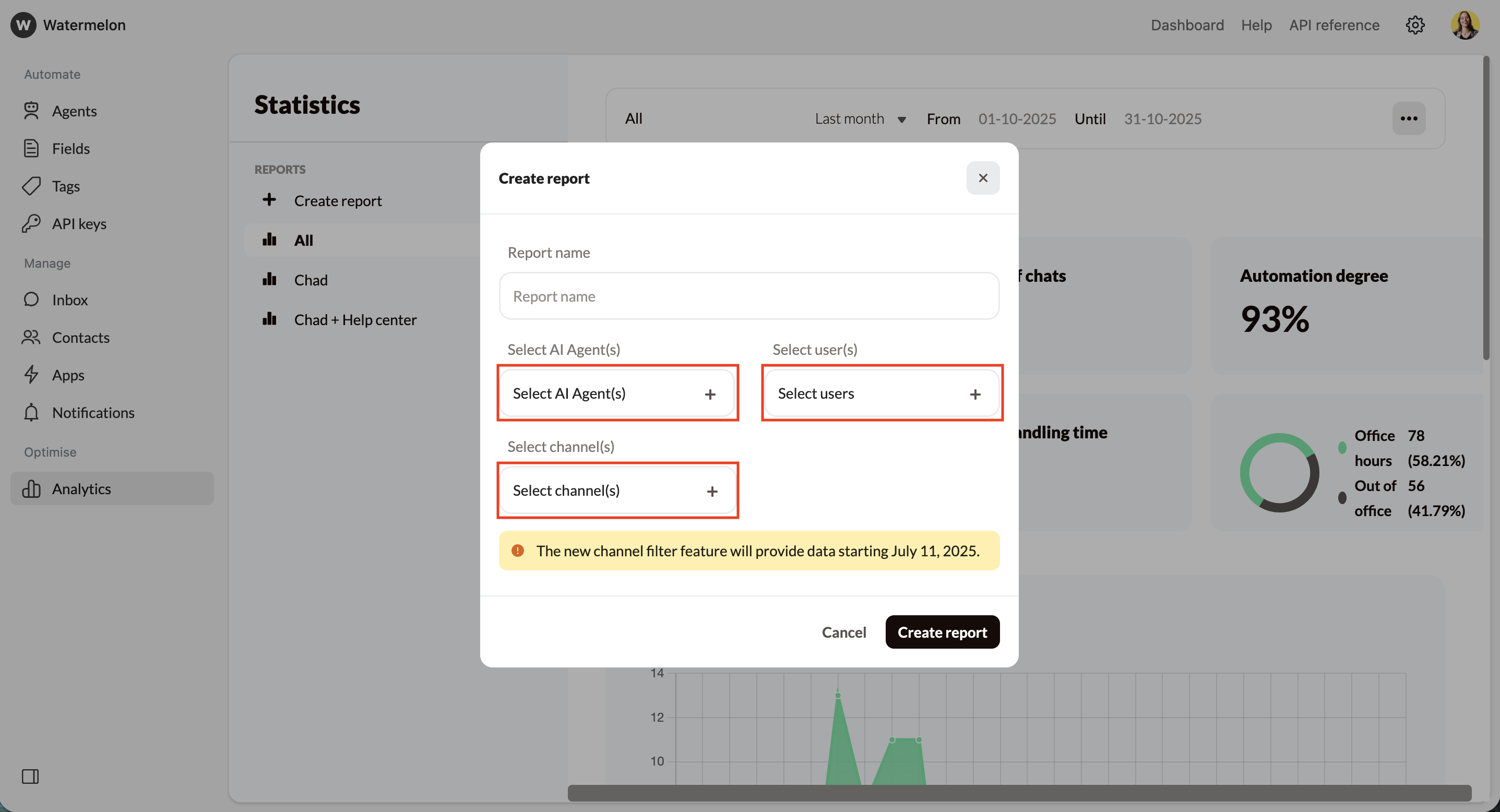Open the Last month date range dropdown

click(x=861, y=119)
